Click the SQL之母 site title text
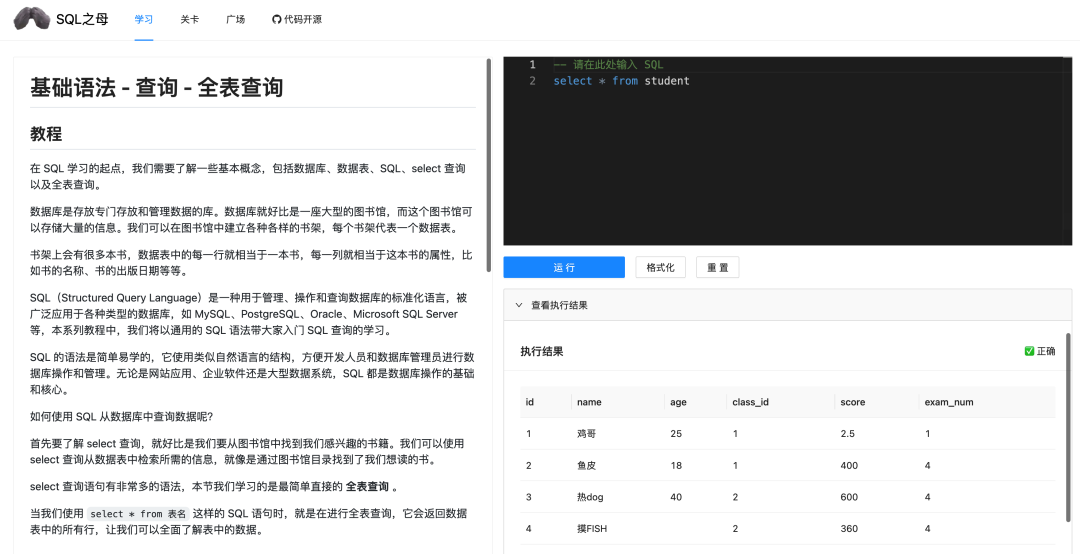 click(82, 19)
